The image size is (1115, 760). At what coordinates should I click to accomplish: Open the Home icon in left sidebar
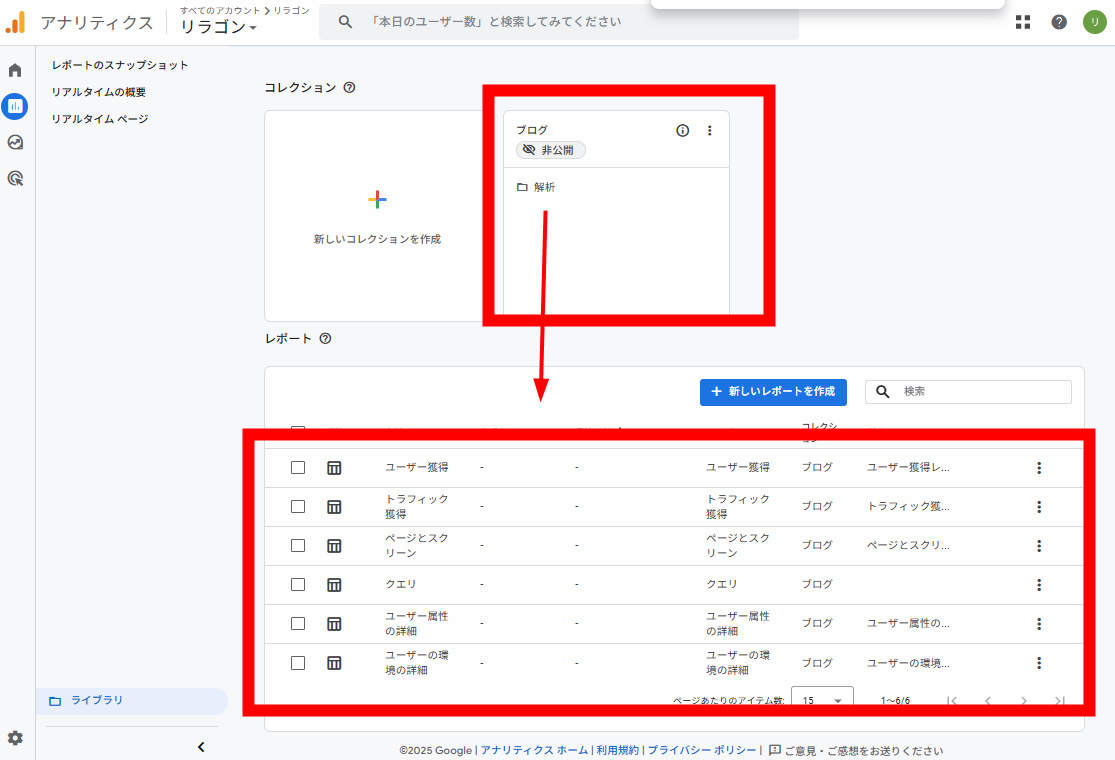15,70
